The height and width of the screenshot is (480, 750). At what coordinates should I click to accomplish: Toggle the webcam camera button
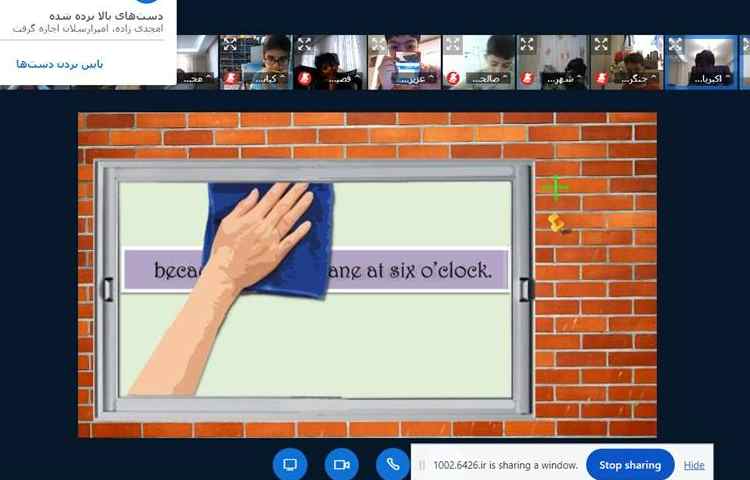pos(342,465)
